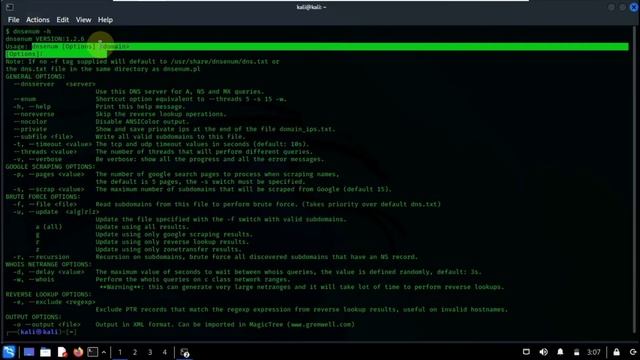Switch to workspace 4

pyautogui.click(x=164, y=352)
